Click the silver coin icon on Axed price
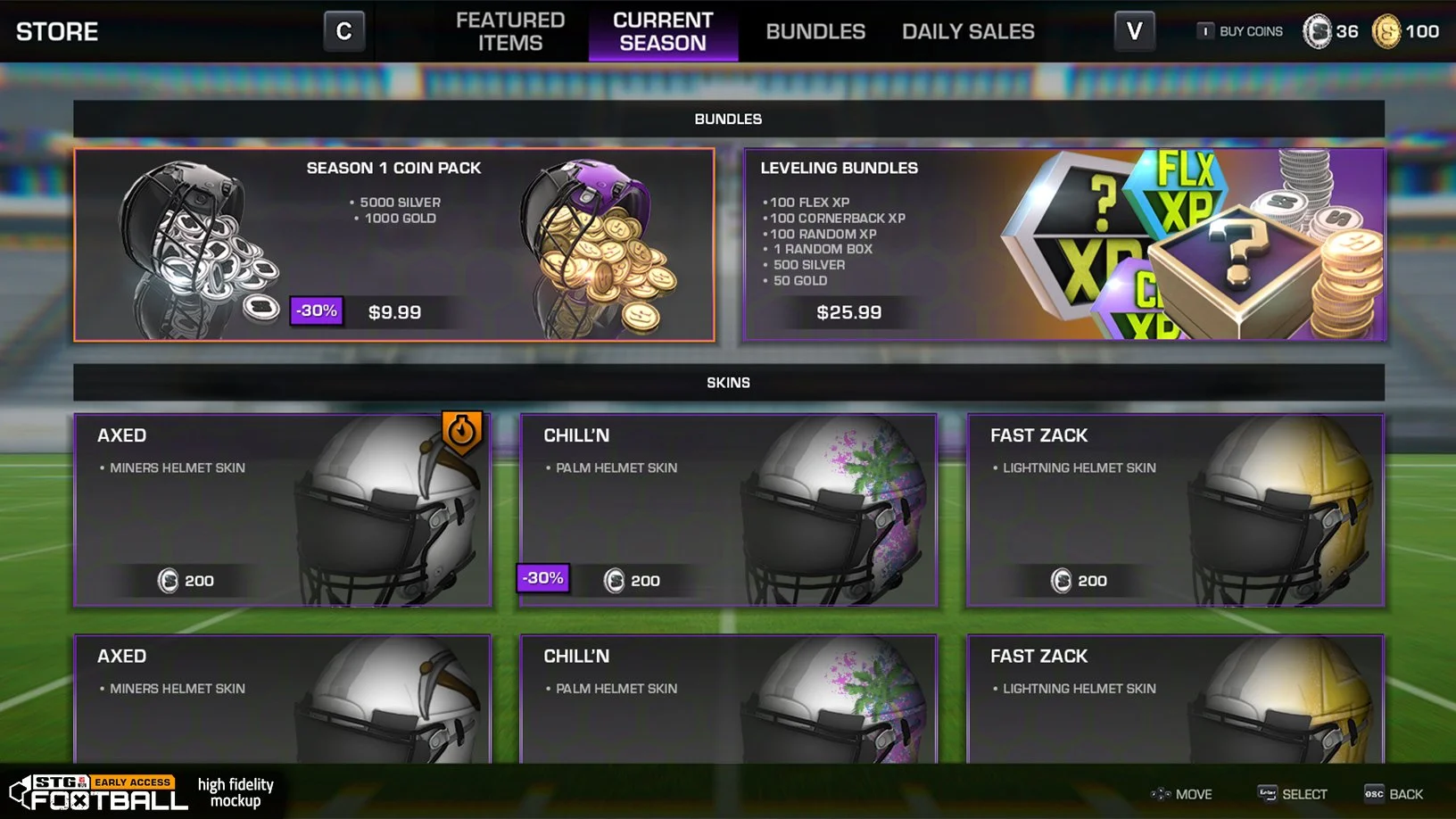This screenshot has height=819, width=1456. 168,581
